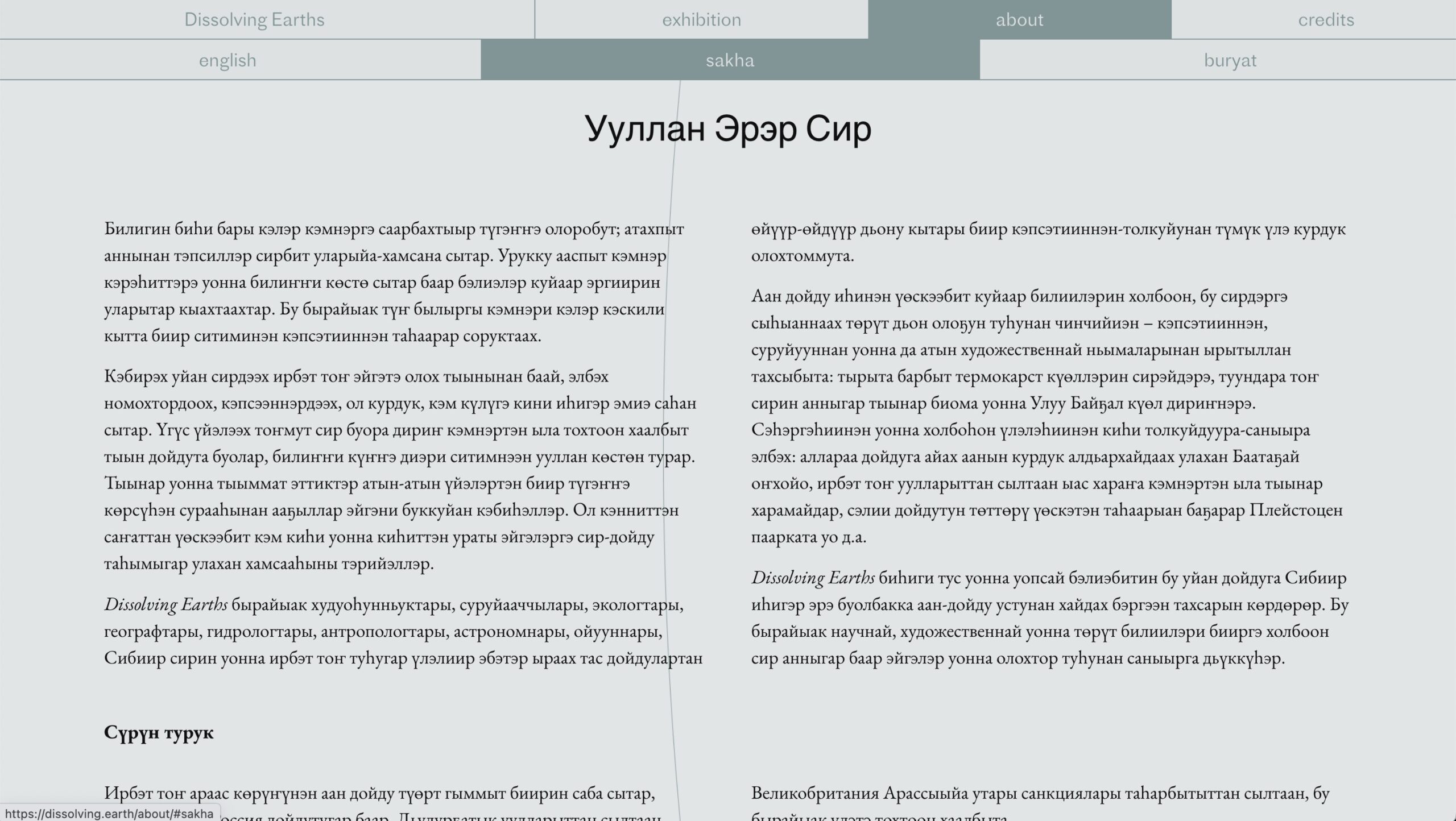
Task: Switch language to buryat
Action: click(1230, 60)
